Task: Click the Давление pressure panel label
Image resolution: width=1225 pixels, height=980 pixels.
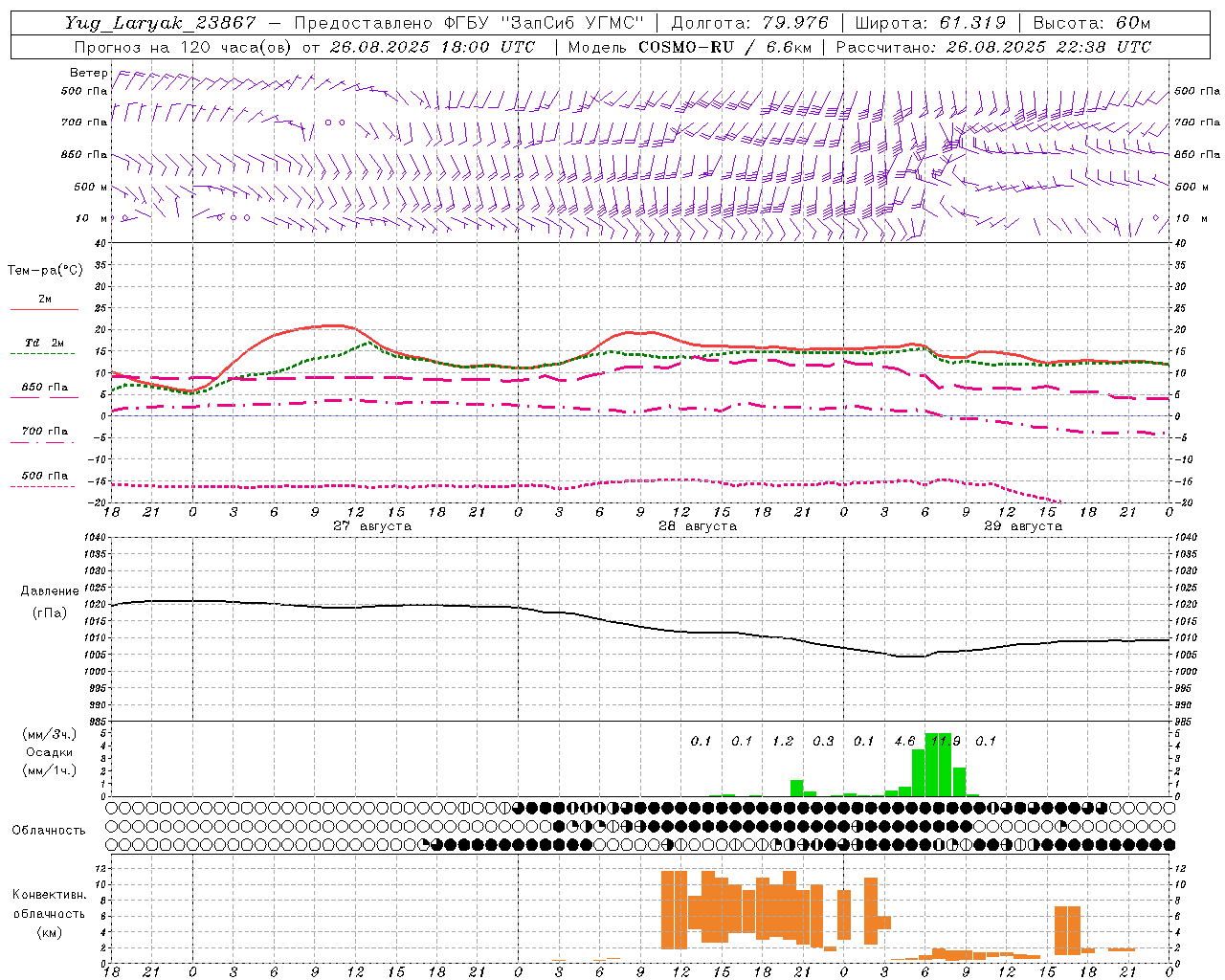Action: pyautogui.click(x=50, y=591)
